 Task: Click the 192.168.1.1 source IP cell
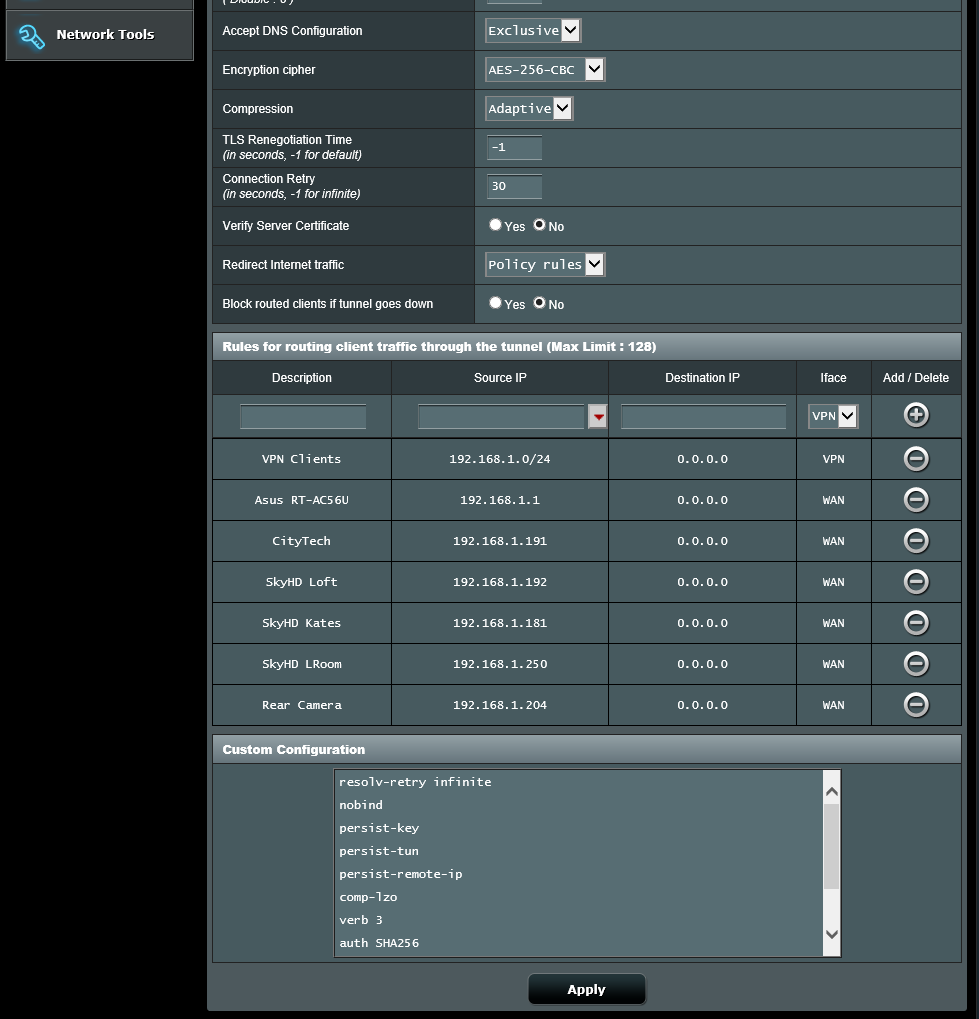click(500, 500)
